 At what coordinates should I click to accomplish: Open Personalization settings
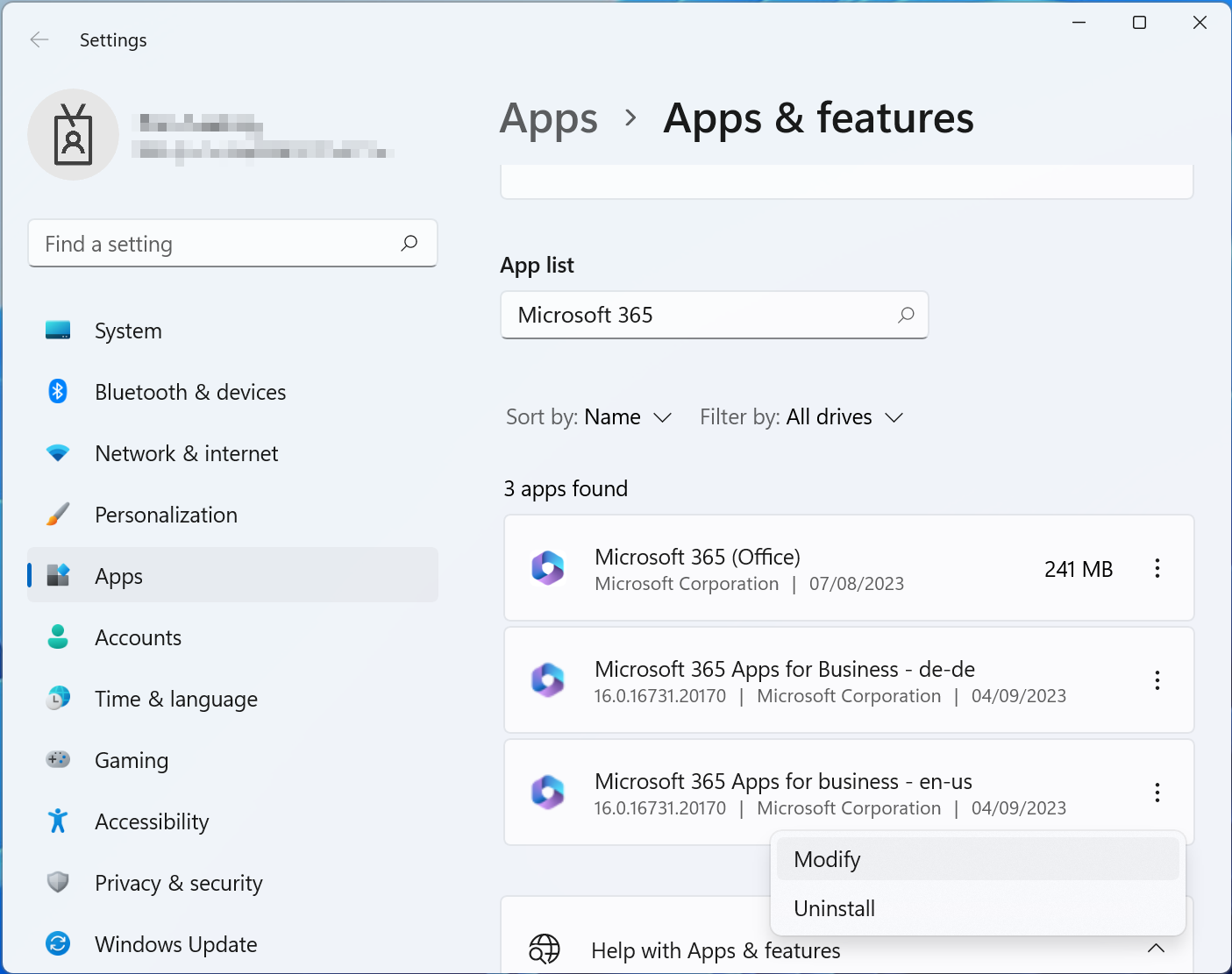(x=232, y=515)
